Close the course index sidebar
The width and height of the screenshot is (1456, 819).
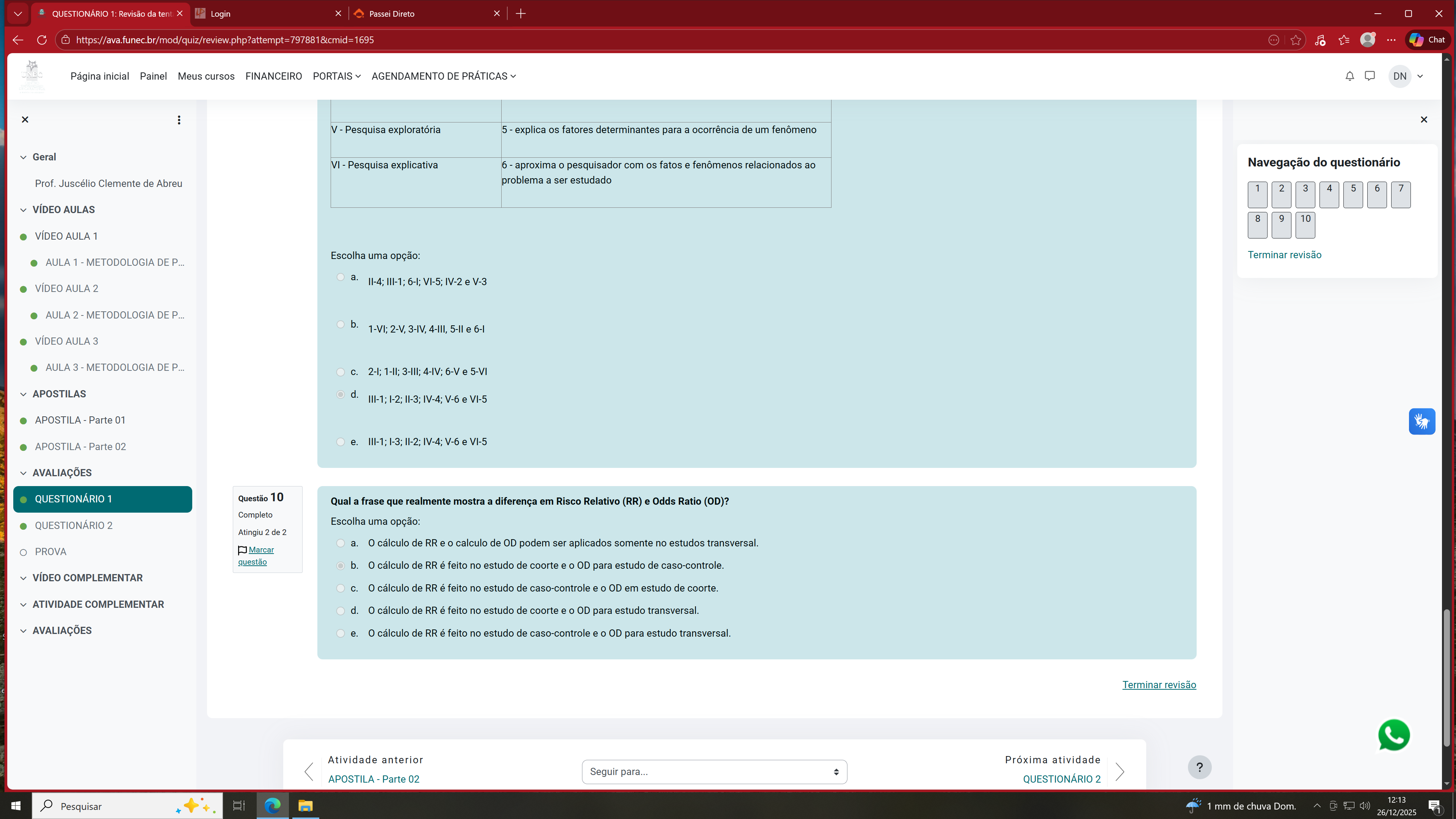(x=25, y=120)
